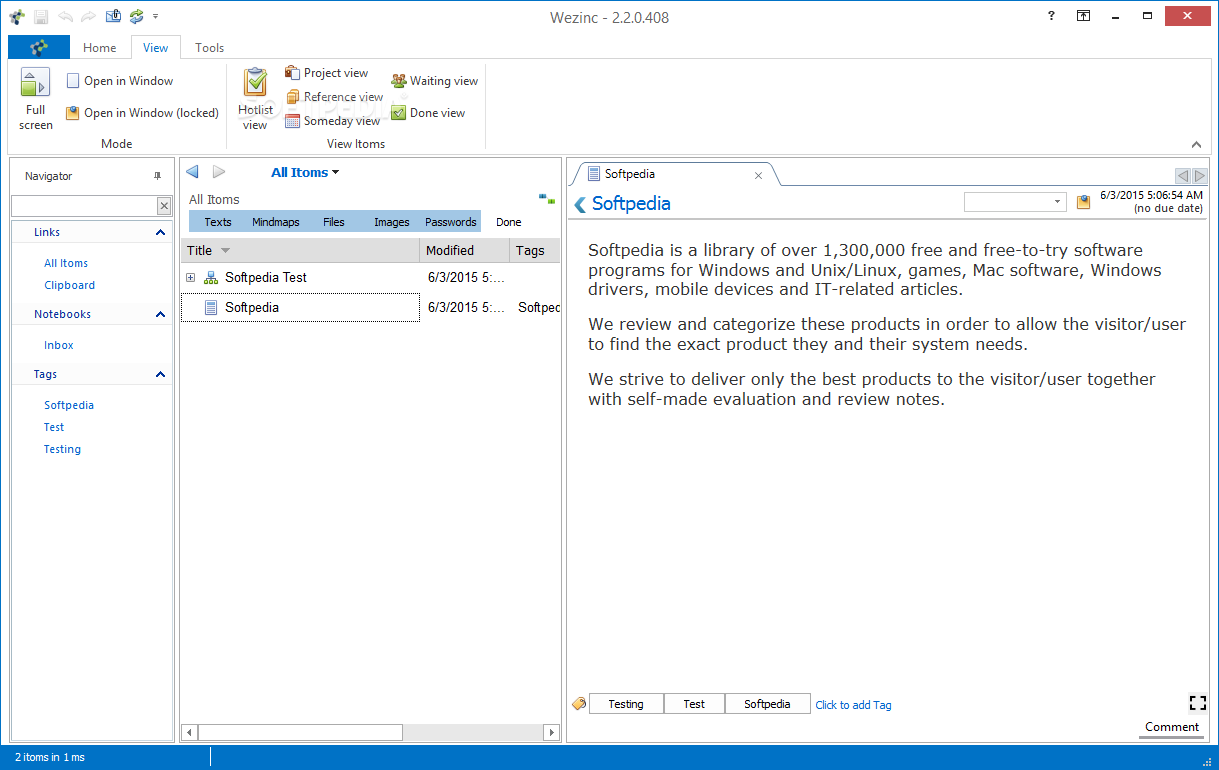Image resolution: width=1219 pixels, height=770 pixels.
Task: Select the Testing tag in Navigator
Action: 62,449
